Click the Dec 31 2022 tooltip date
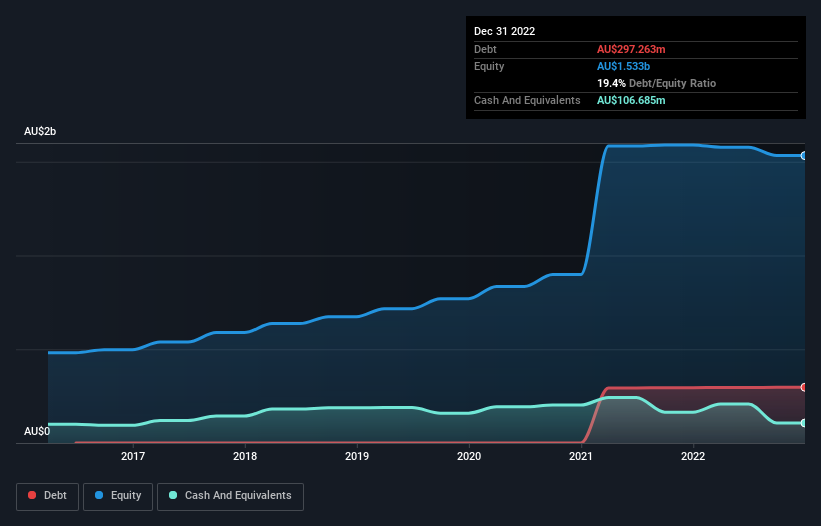Image resolution: width=821 pixels, height=526 pixels. pyautogui.click(x=505, y=31)
